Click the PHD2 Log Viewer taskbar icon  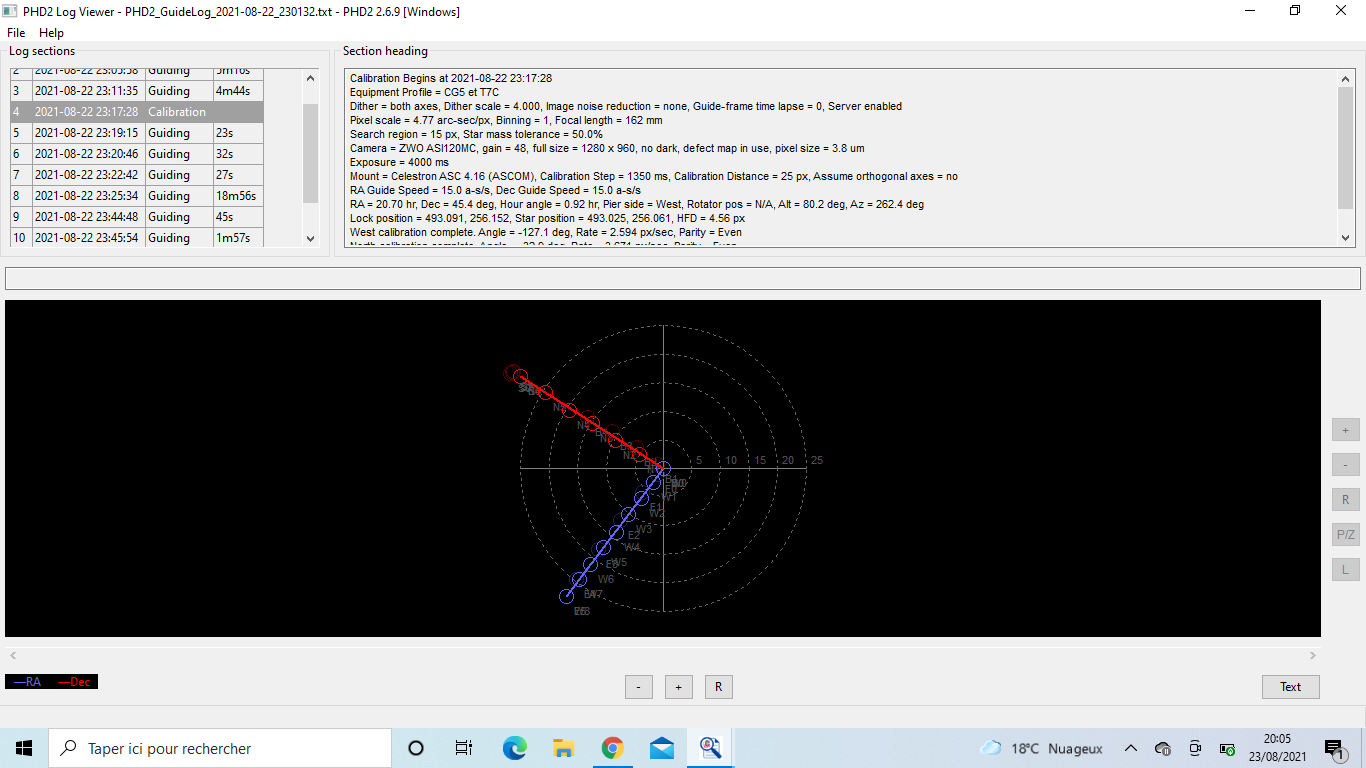pos(710,748)
